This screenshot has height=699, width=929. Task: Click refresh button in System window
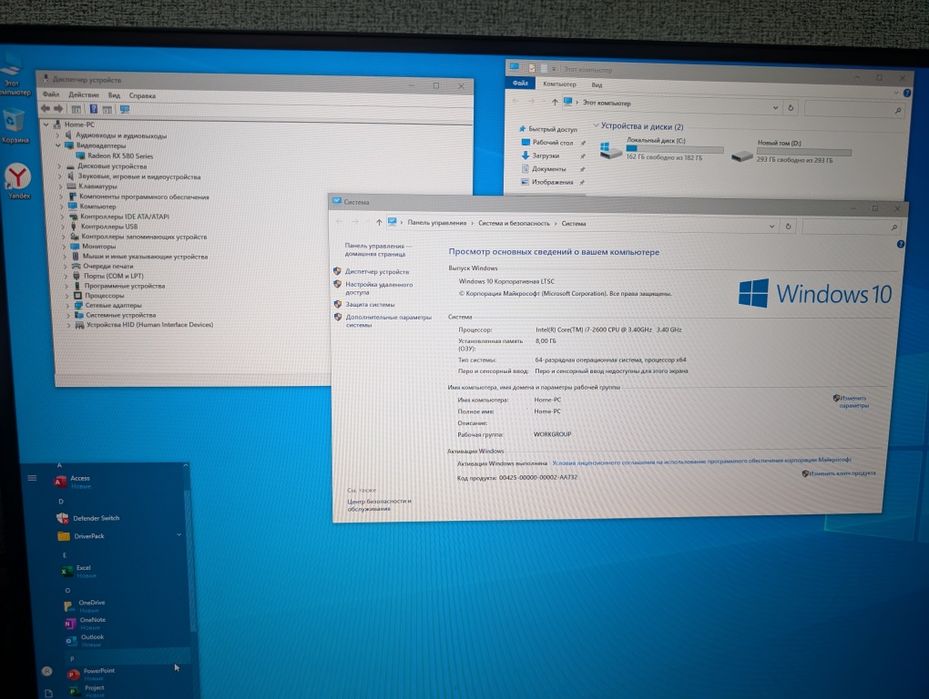tap(787, 226)
